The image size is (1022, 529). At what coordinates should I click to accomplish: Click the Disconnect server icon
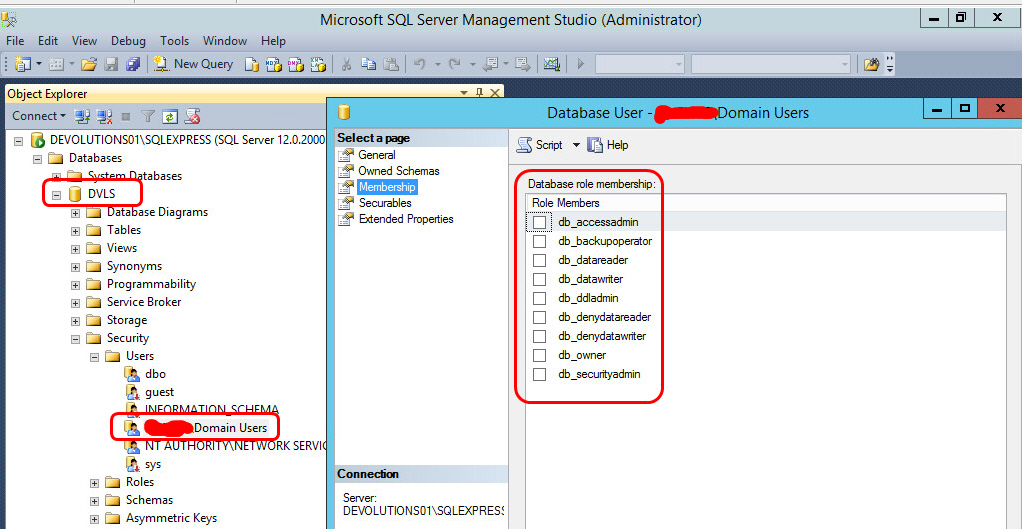point(104,117)
